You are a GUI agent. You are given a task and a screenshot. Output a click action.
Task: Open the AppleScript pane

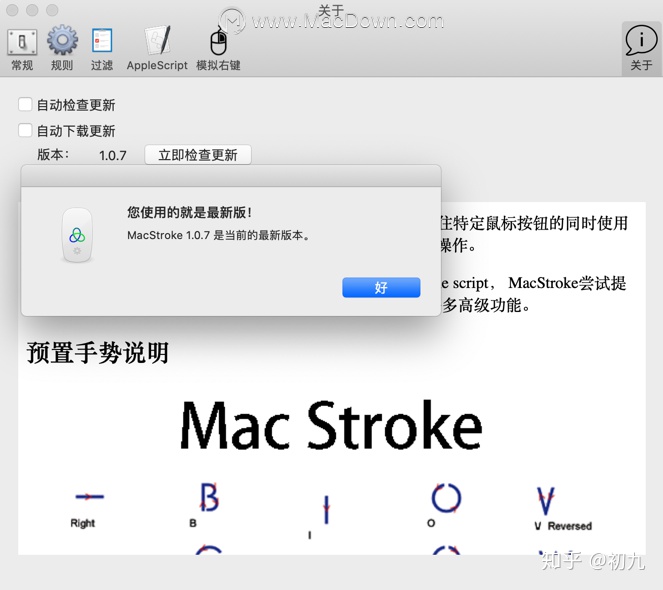click(157, 49)
